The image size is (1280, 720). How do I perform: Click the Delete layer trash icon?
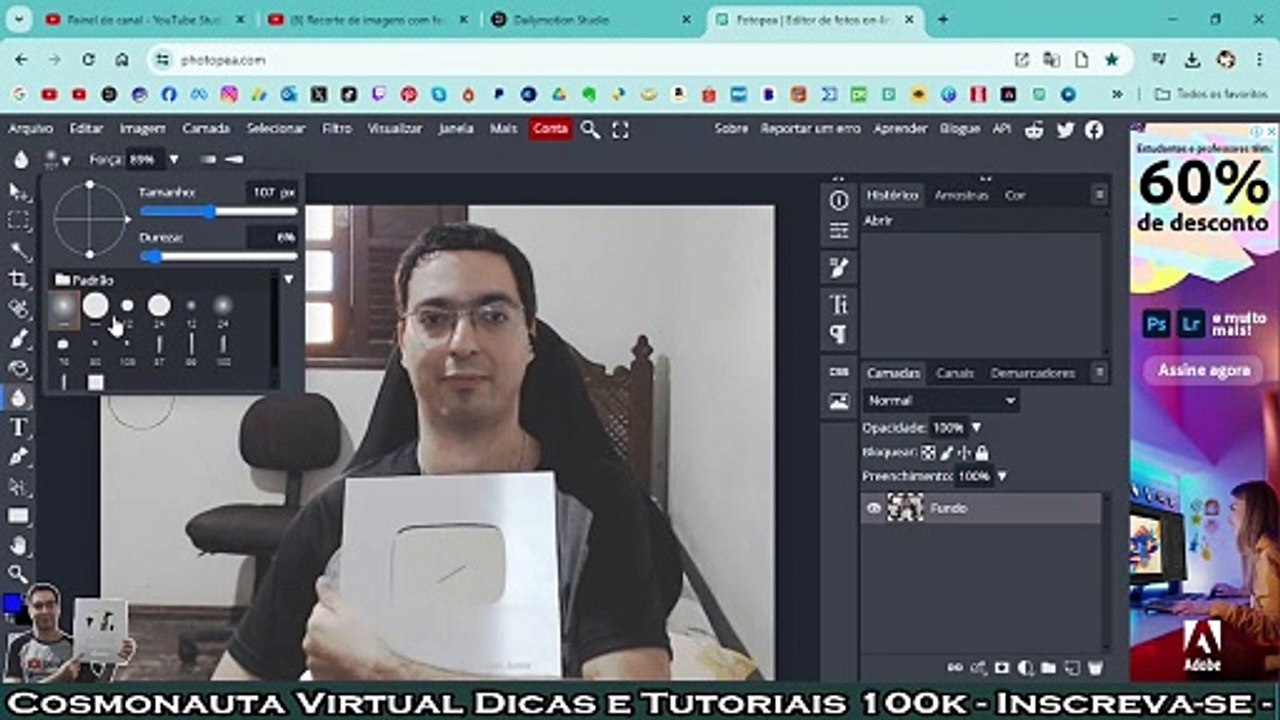pyautogui.click(x=1095, y=667)
